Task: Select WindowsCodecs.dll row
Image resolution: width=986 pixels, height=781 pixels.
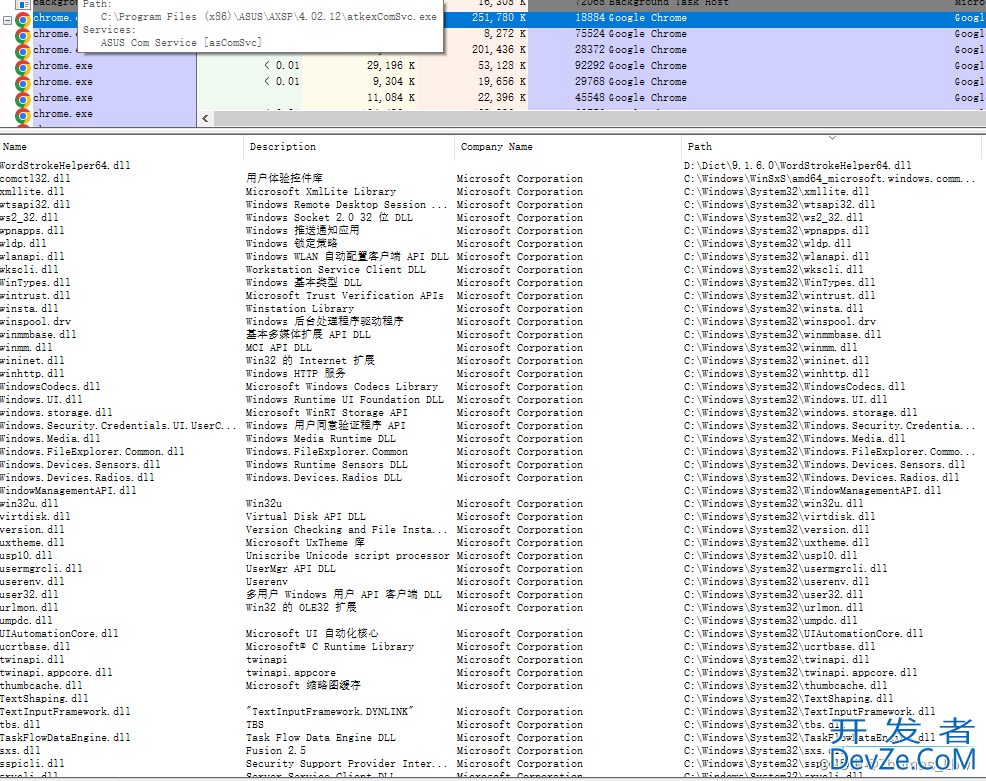Action: point(493,387)
